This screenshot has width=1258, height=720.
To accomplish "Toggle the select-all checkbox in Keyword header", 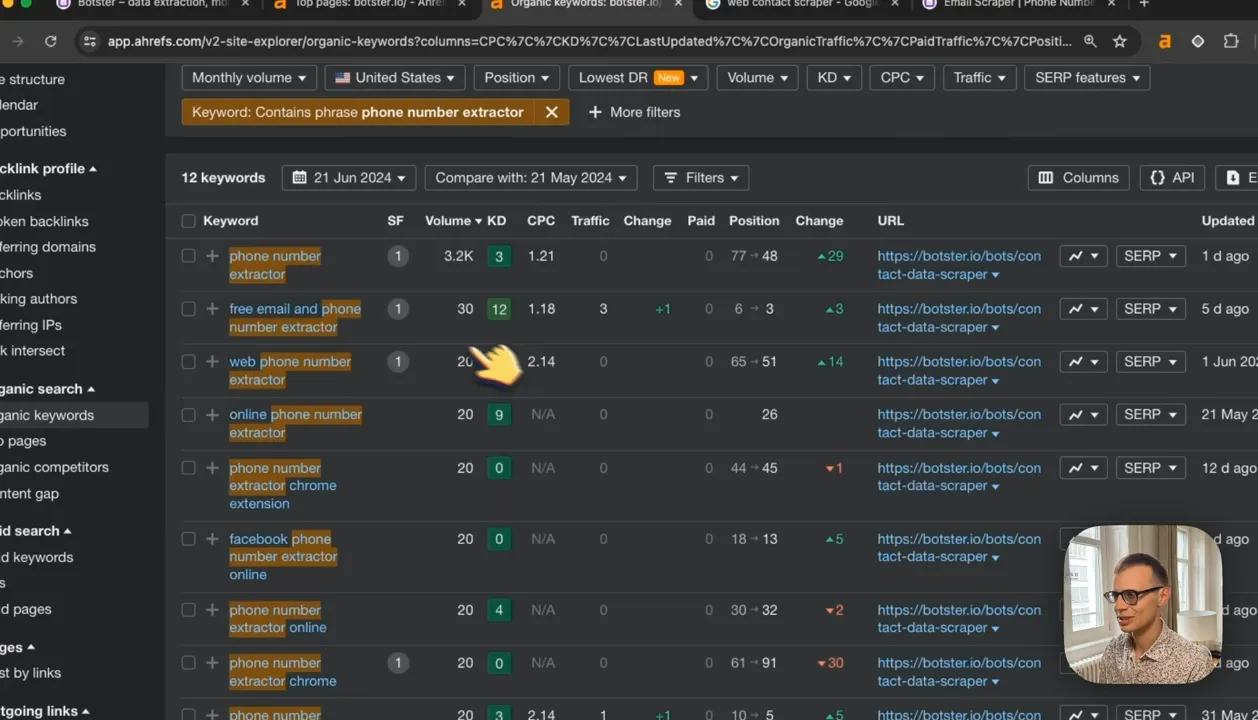I will coord(188,221).
